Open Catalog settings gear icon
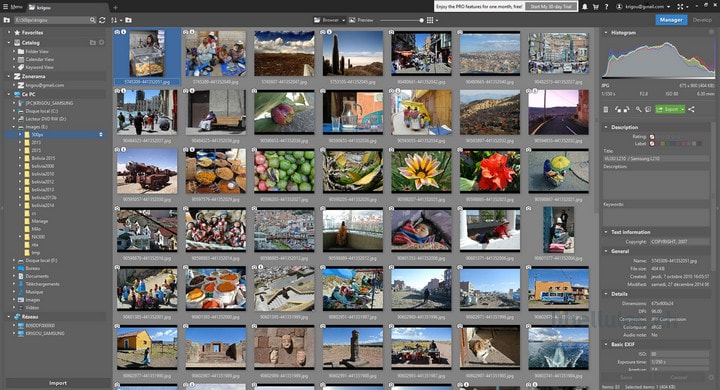 tap(101, 42)
